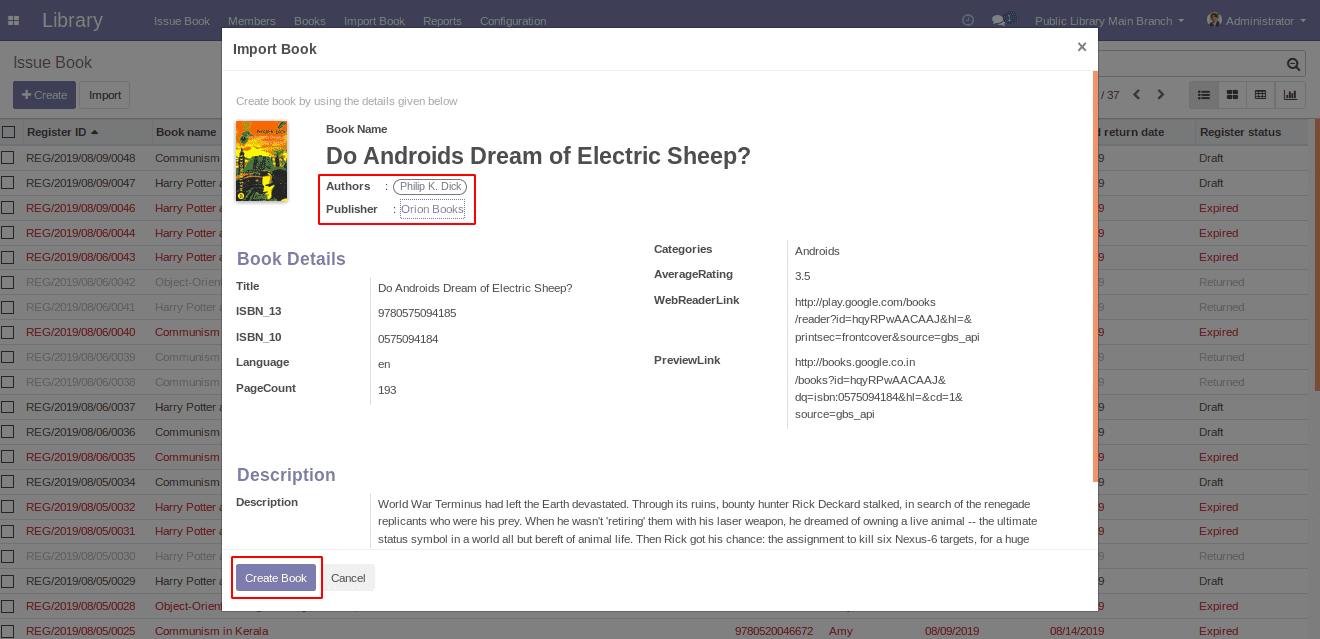
Task: Open Administrator user dropdown
Action: click(x=1257, y=21)
